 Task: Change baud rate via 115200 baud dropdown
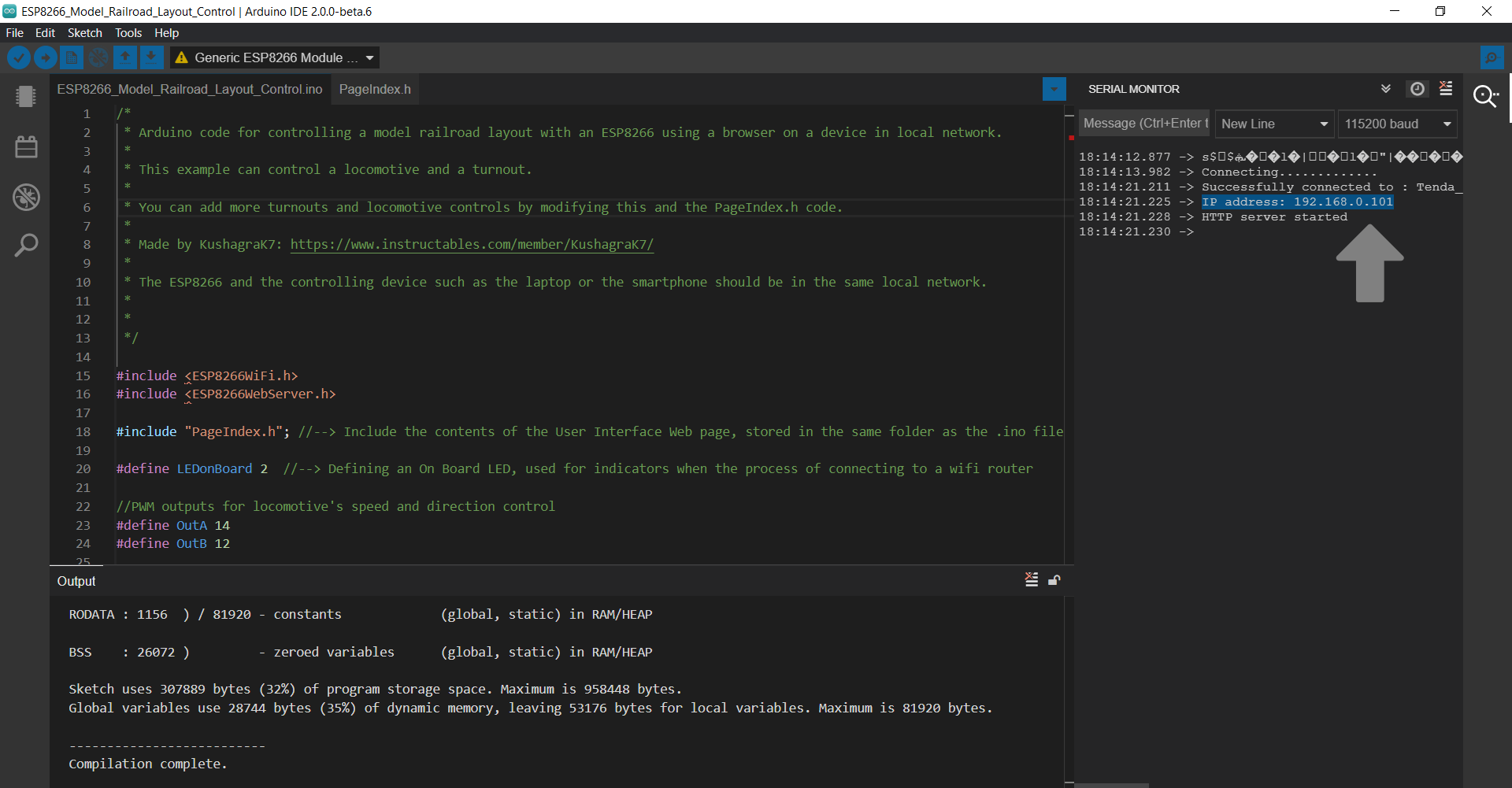click(x=1397, y=124)
